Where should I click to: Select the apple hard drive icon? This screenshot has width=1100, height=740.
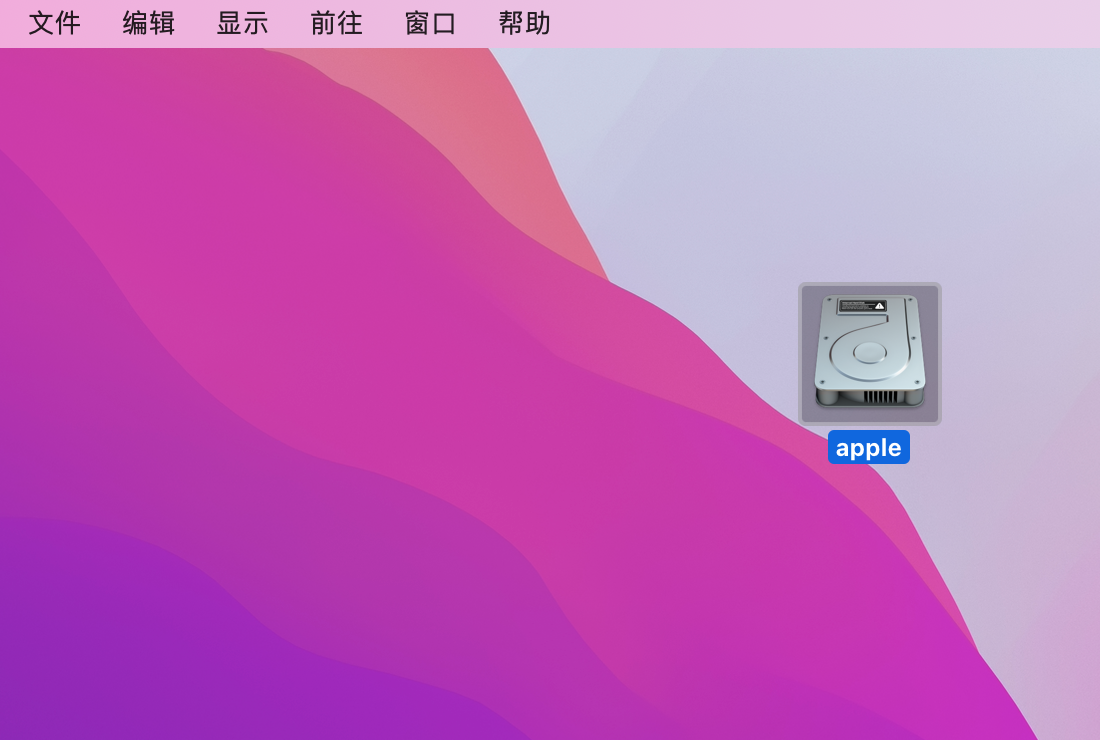870,354
